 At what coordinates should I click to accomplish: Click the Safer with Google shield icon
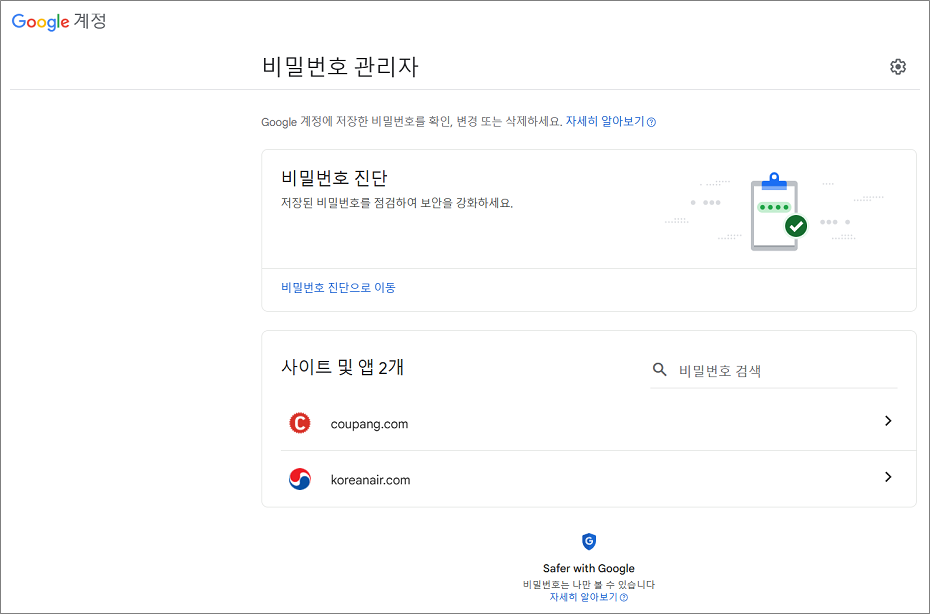point(588,541)
